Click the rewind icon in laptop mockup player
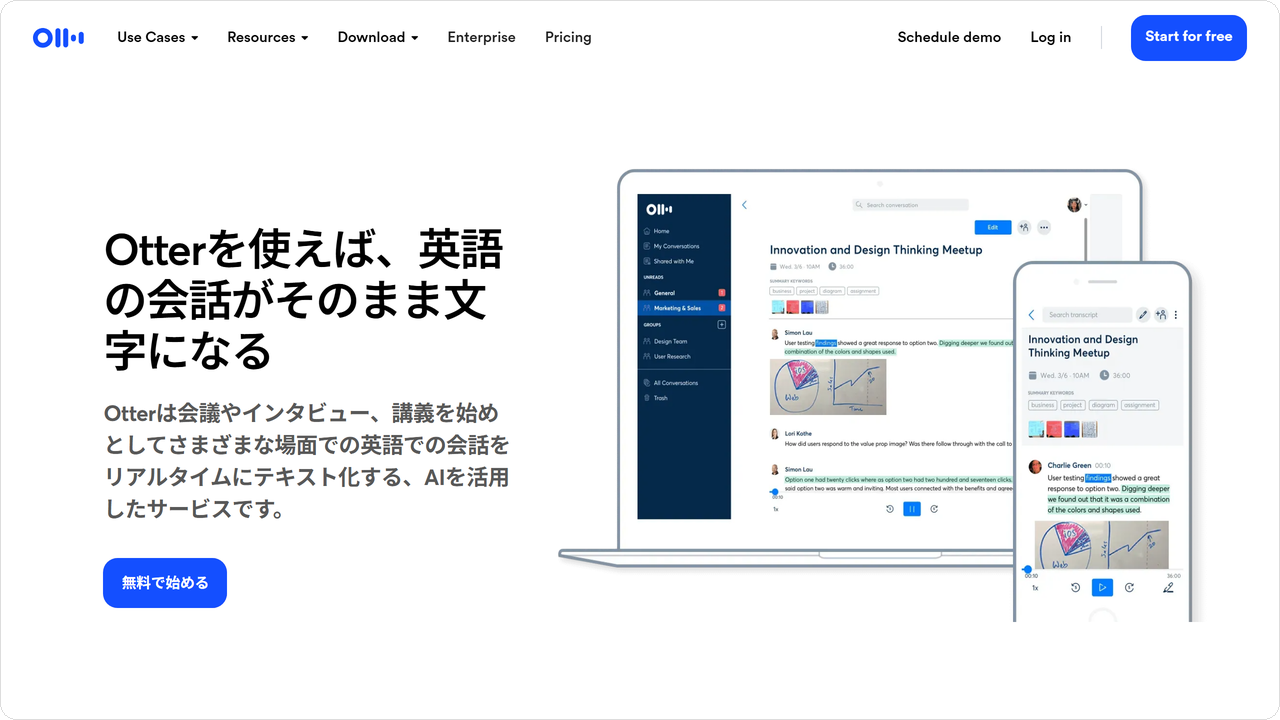The height and width of the screenshot is (720, 1280). pyautogui.click(x=890, y=509)
